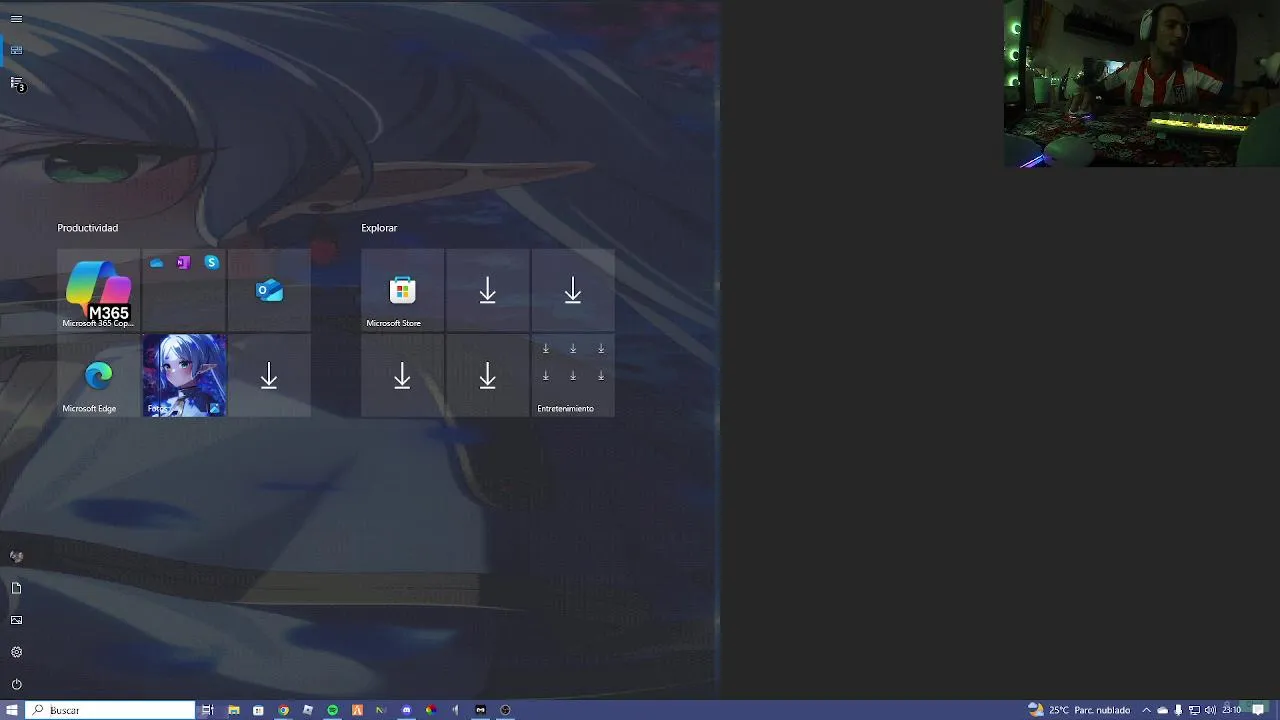Viewport: 1280px width, 720px height.
Task: Expand the Start menu hamburger button
Action: point(16,19)
